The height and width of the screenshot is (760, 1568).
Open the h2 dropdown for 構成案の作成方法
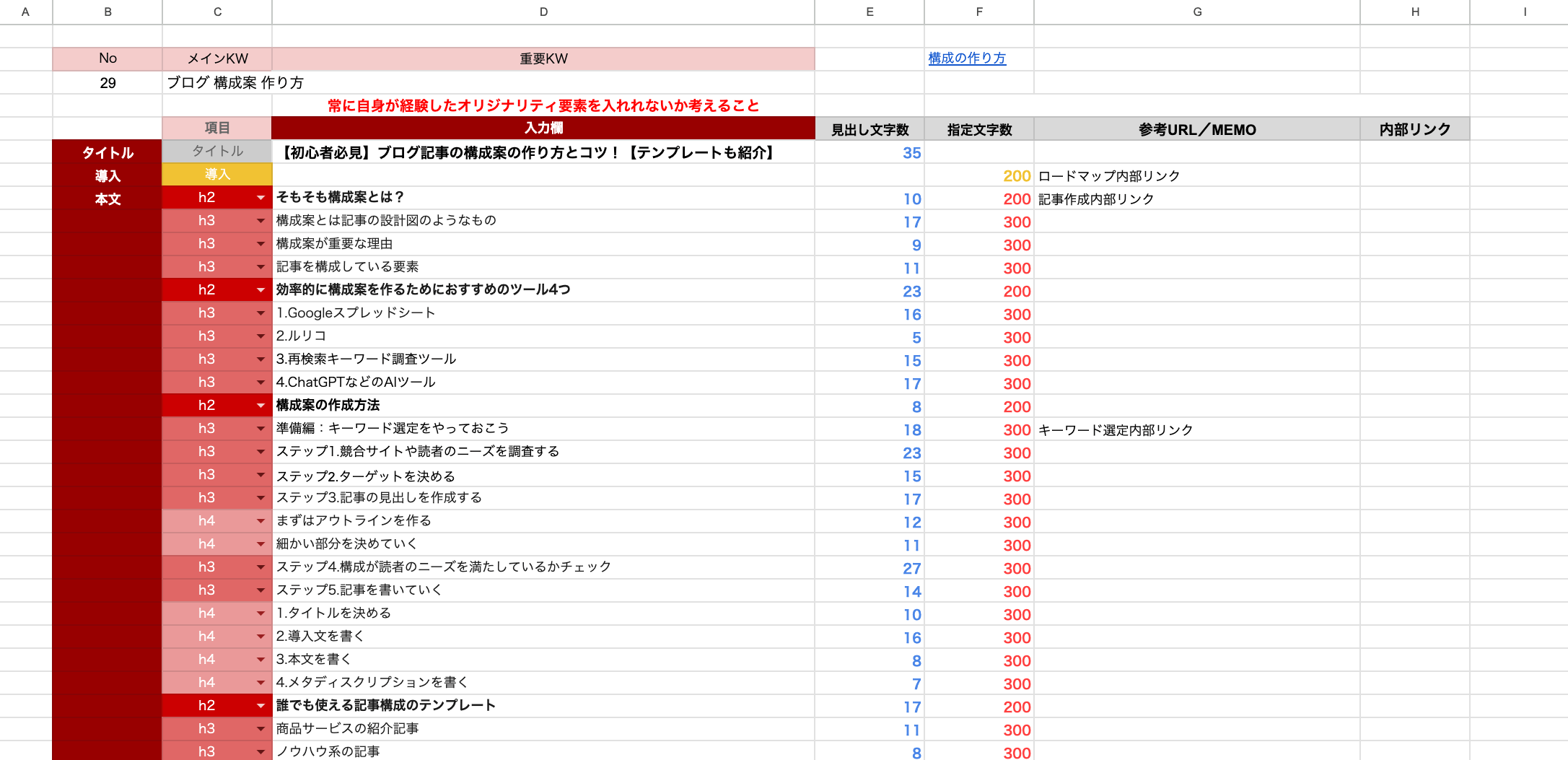260,406
